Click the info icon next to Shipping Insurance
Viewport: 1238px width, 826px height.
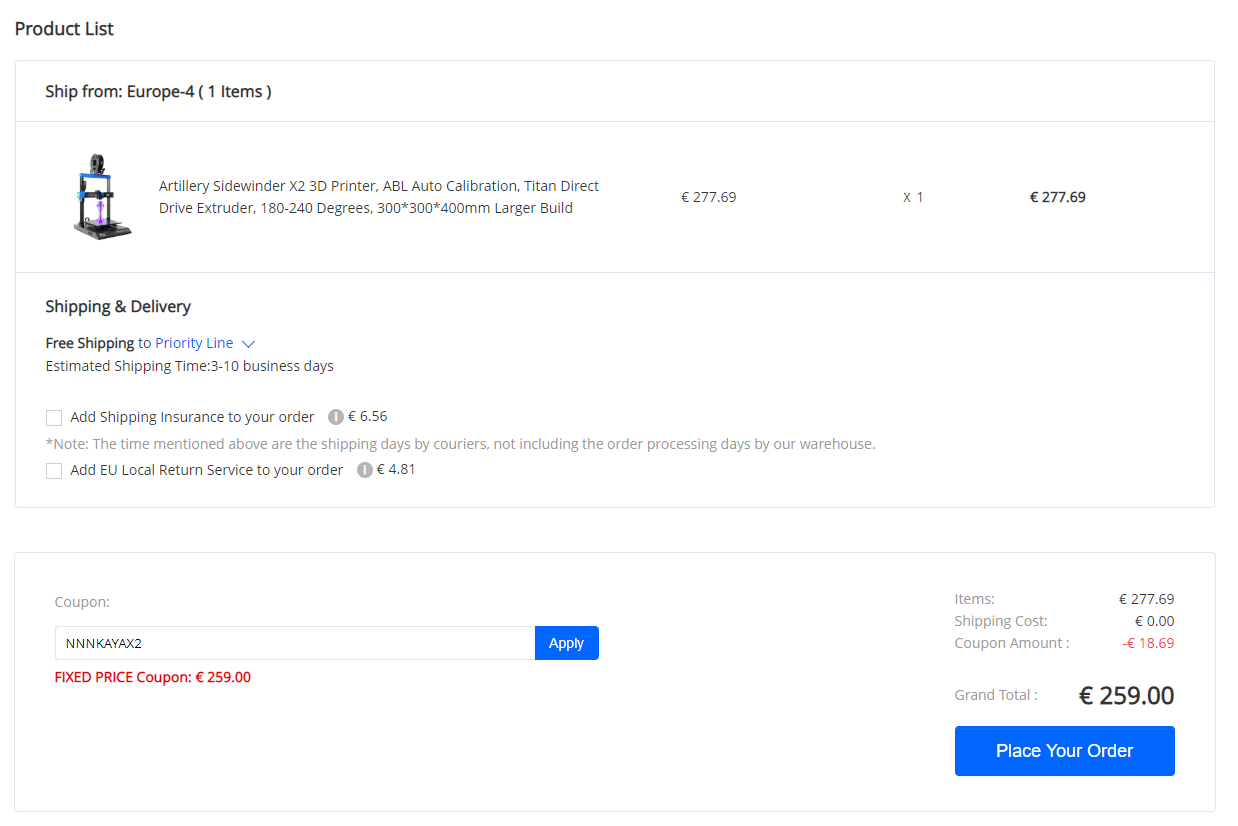pos(336,417)
